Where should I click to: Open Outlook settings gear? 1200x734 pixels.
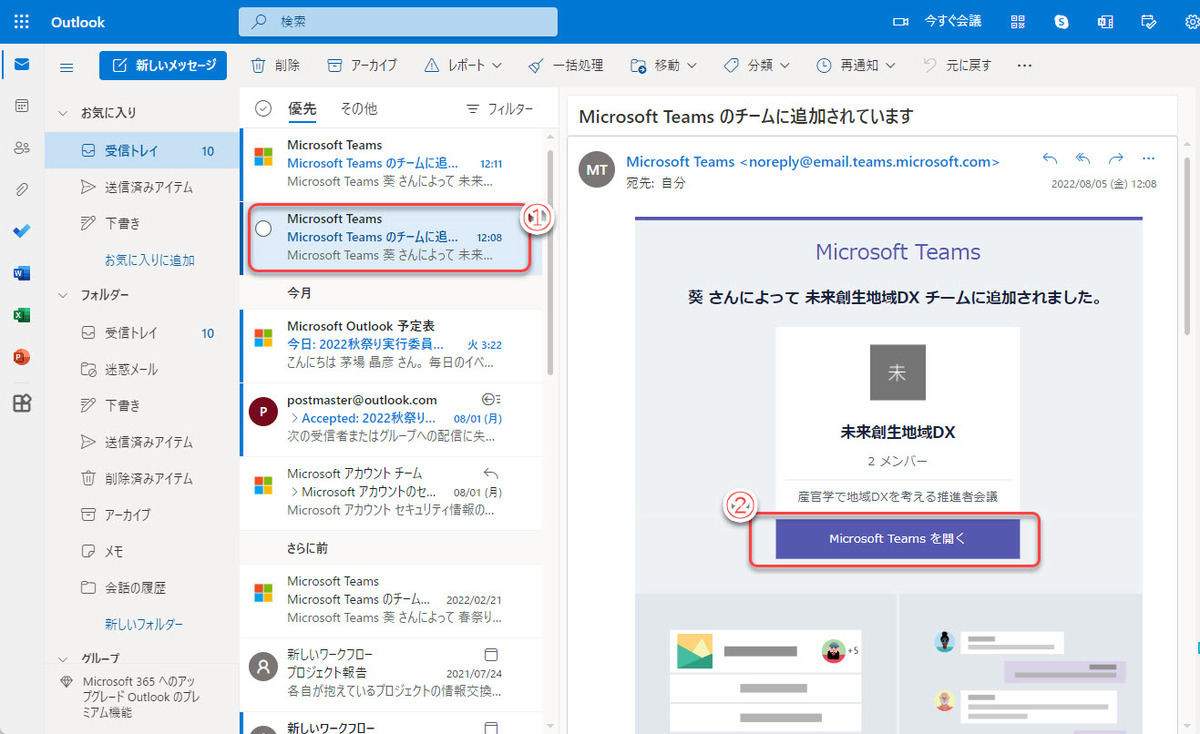(1191, 21)
